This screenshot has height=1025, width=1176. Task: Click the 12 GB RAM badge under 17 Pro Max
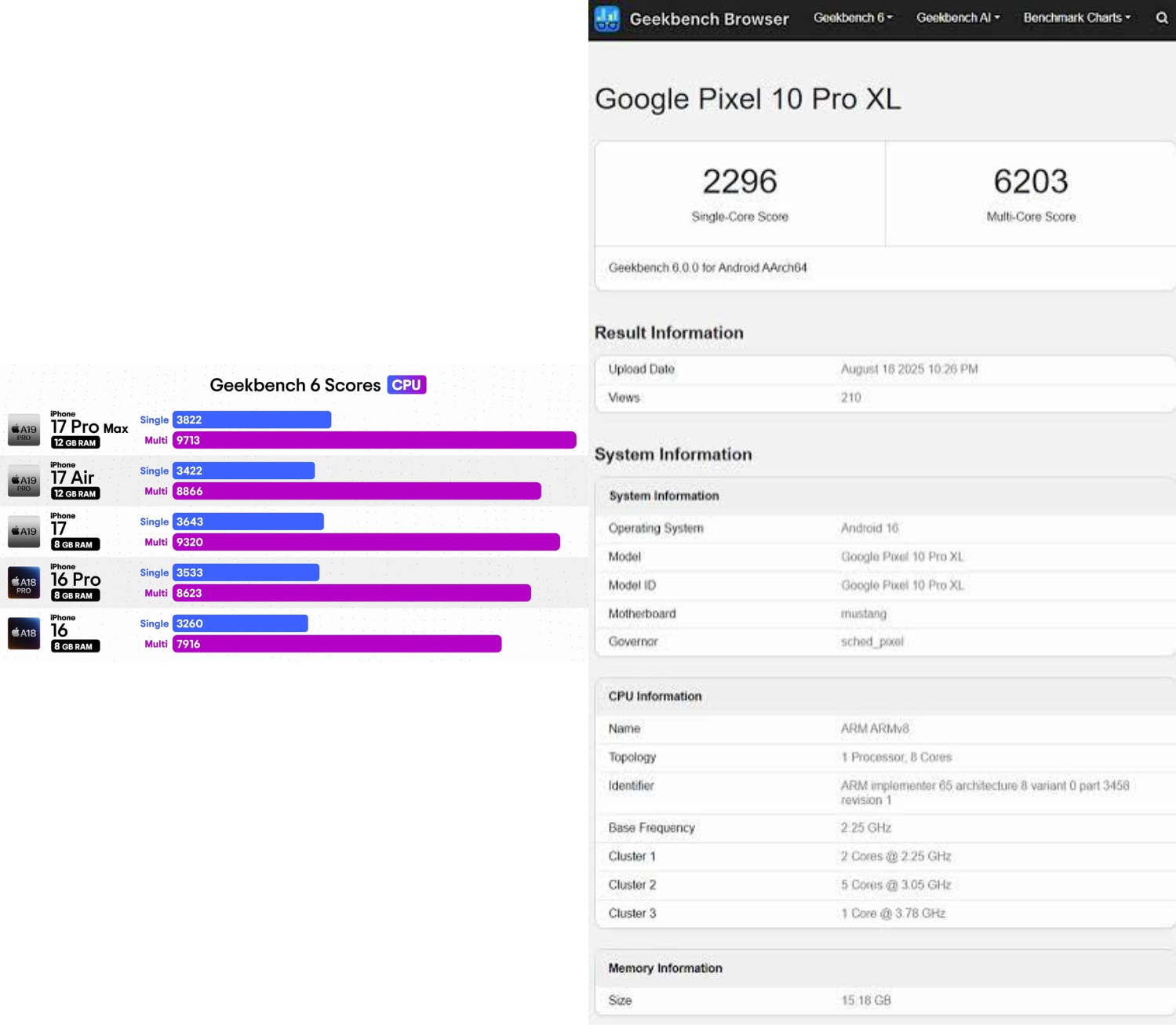pos(75,443)
